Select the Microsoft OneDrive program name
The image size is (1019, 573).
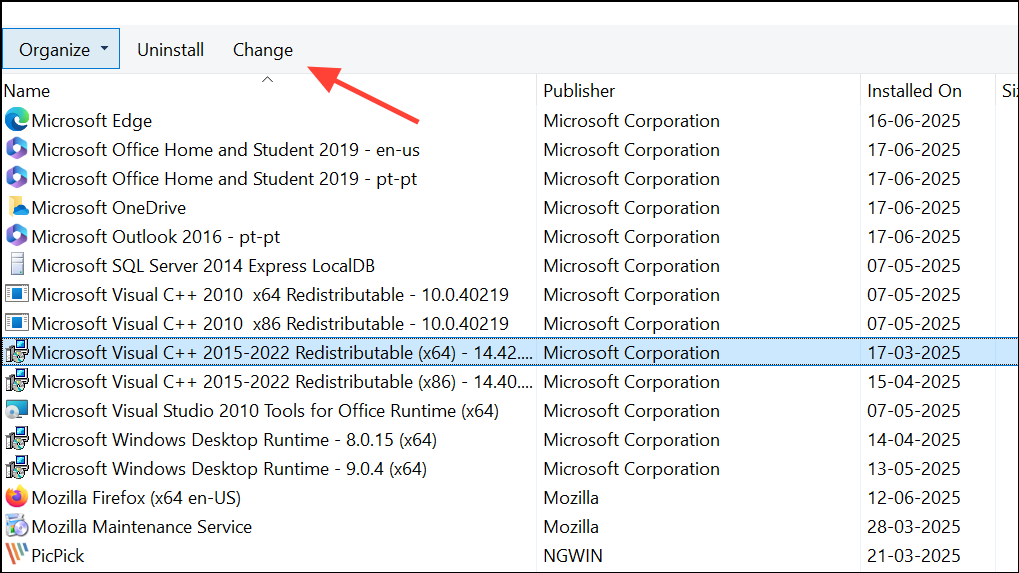(109, 208)
